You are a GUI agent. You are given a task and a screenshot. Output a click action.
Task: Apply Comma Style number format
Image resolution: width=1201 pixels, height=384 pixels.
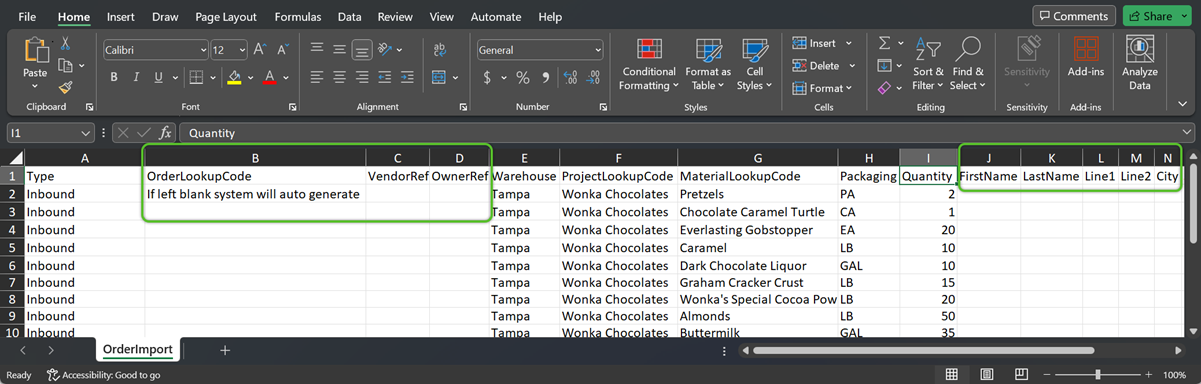coord(545,77)
